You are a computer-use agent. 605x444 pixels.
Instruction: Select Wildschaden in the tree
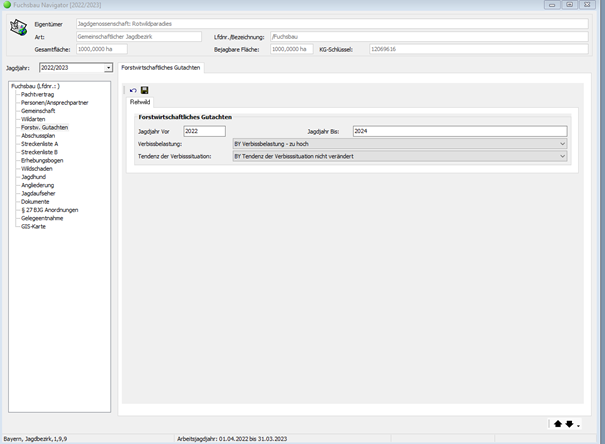coord(37,168)
